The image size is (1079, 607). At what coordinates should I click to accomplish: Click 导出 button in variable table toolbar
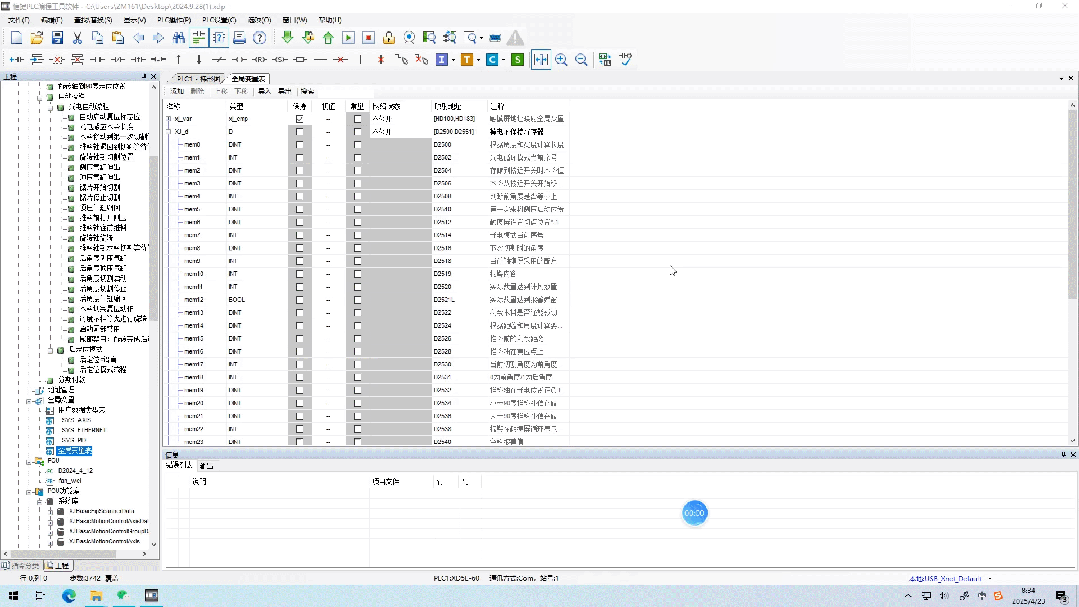(x=285, y=91)
